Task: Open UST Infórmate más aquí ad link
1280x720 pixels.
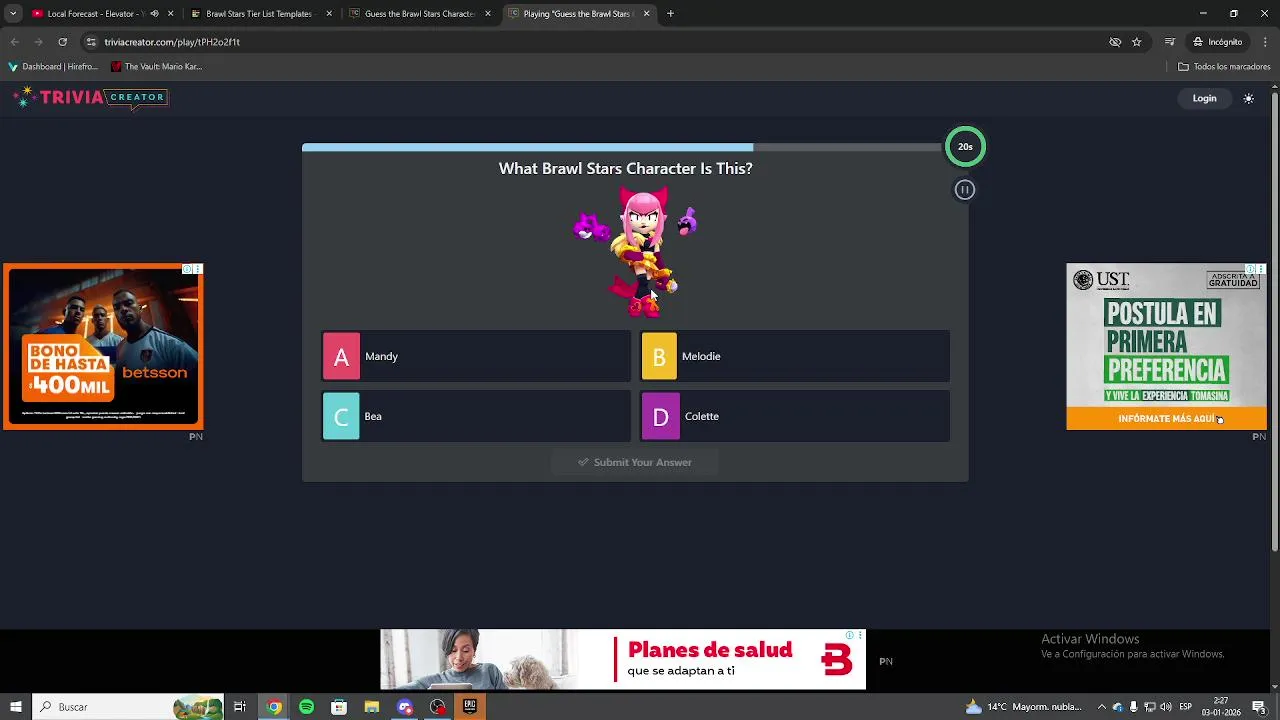Action: coord(1166,419)
